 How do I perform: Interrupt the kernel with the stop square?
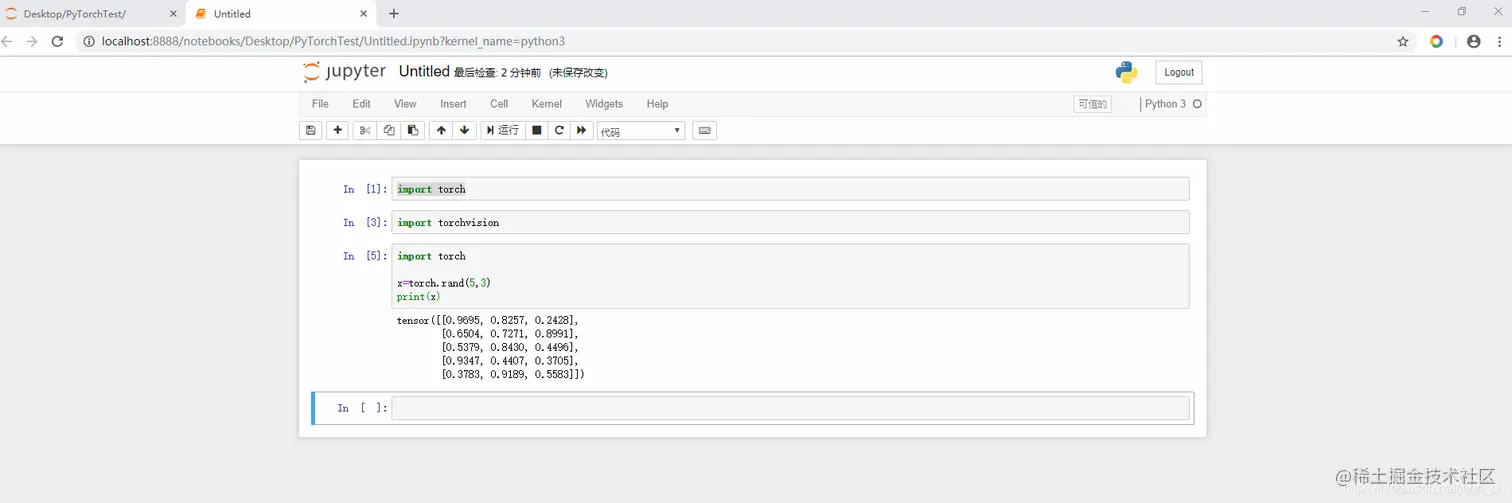[x=537, y=130]
